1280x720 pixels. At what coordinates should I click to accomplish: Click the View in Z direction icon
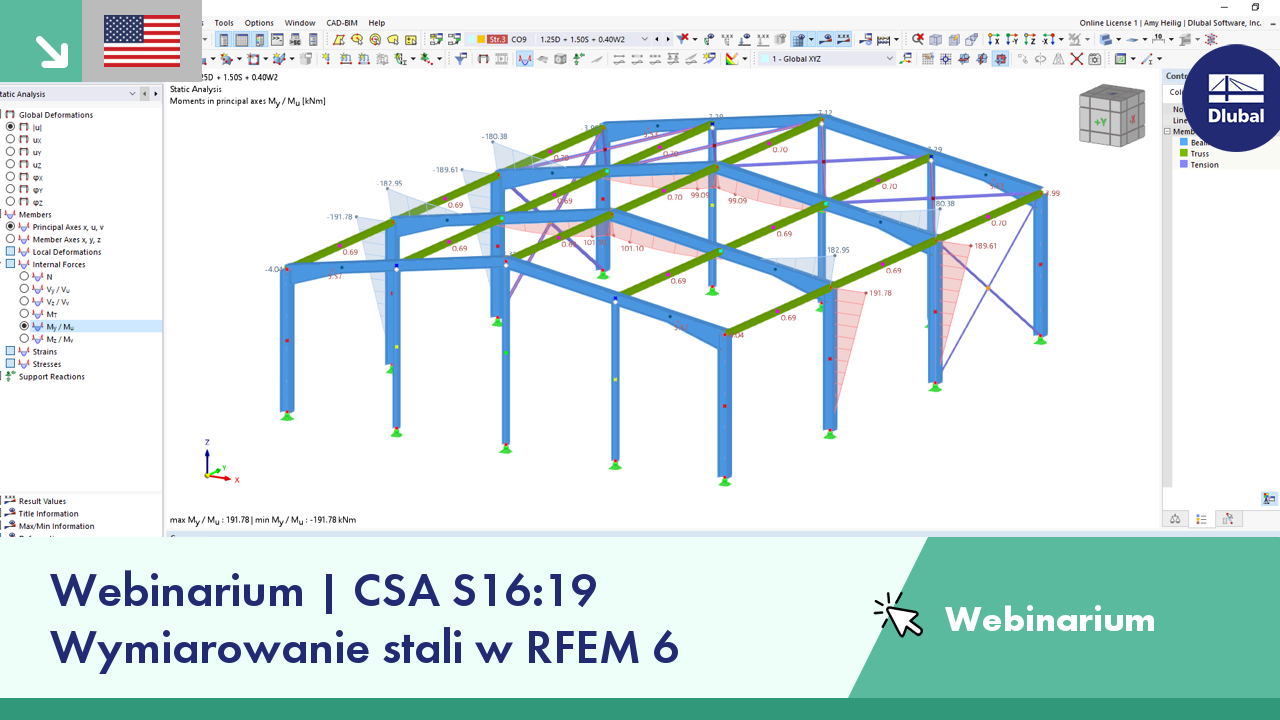[1029, 39]
